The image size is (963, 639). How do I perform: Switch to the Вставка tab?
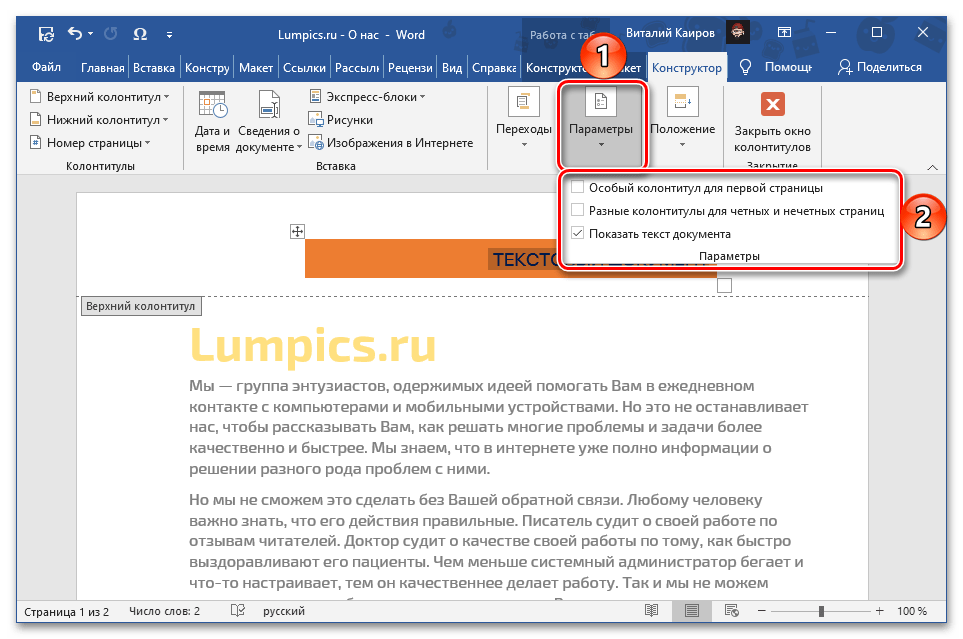click(x=154, y=68)
